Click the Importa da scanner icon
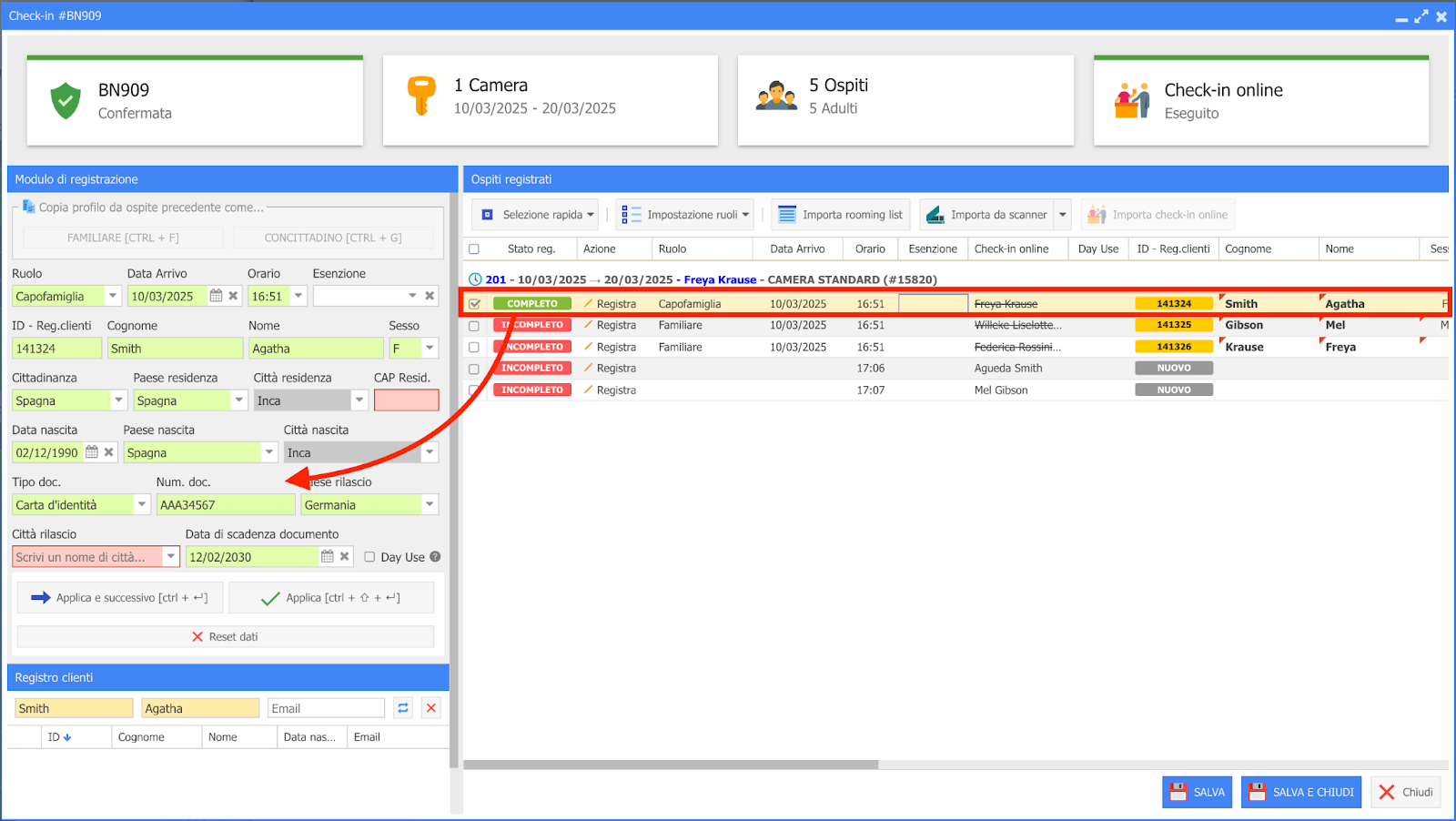Screen dimensions: 1456x821 pyautogui.click(x=935, y=215)
